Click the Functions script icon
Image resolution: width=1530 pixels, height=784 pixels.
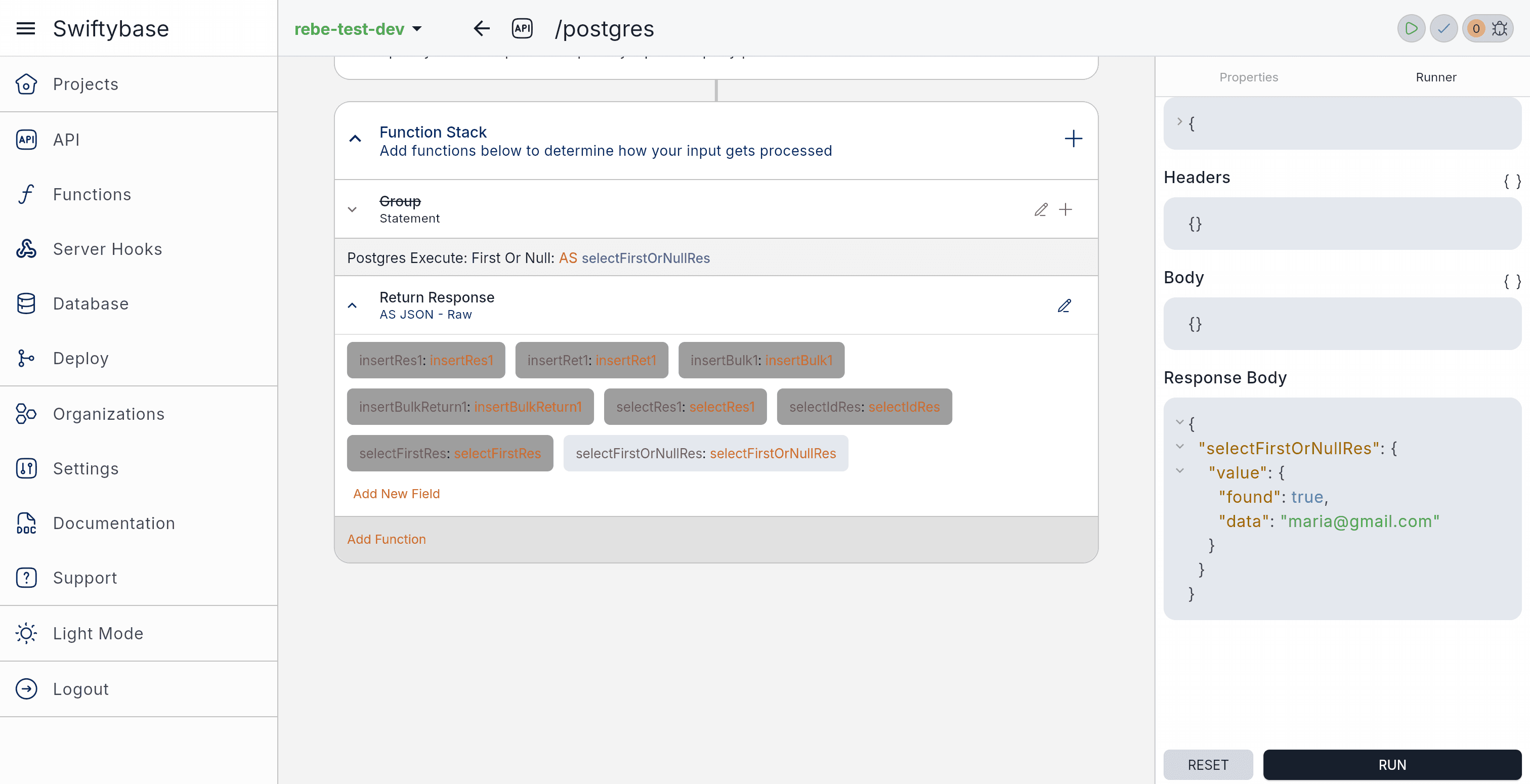pos(26,194)
